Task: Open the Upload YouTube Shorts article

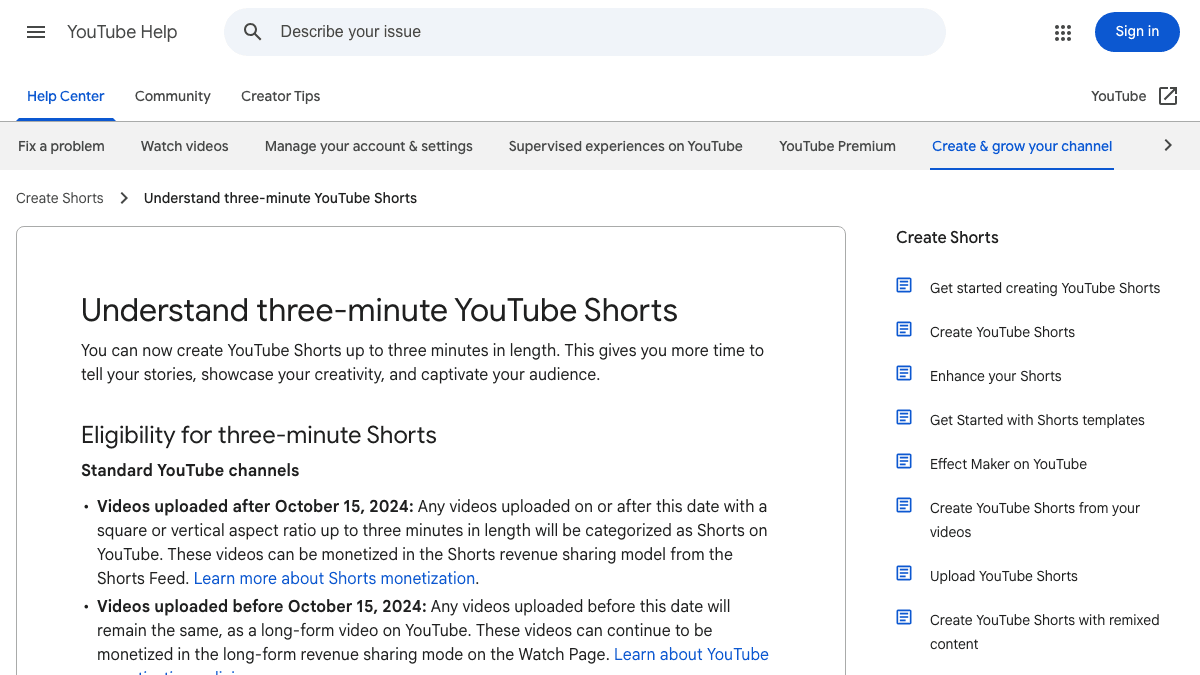Action: click(x=1004, y=576)
